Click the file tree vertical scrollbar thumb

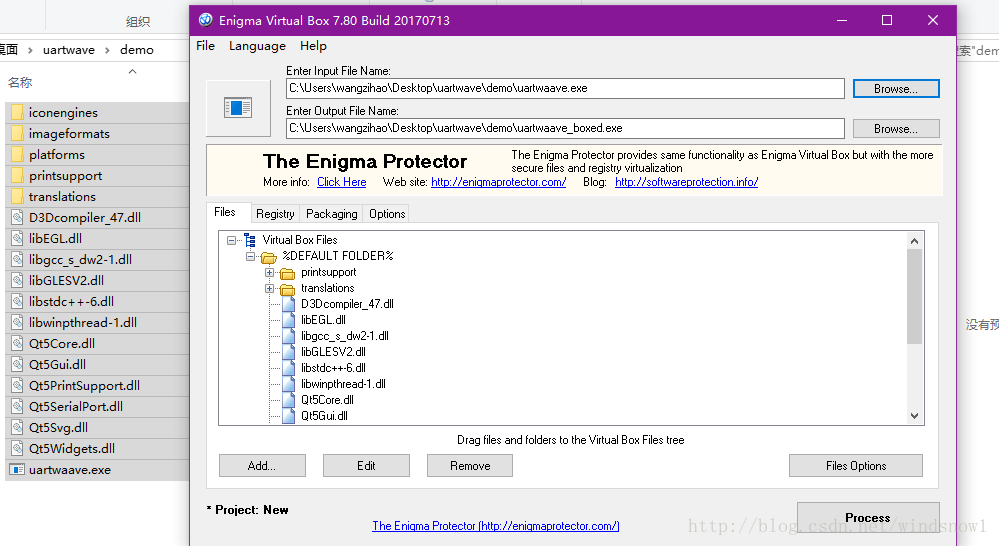pos(914,296)
